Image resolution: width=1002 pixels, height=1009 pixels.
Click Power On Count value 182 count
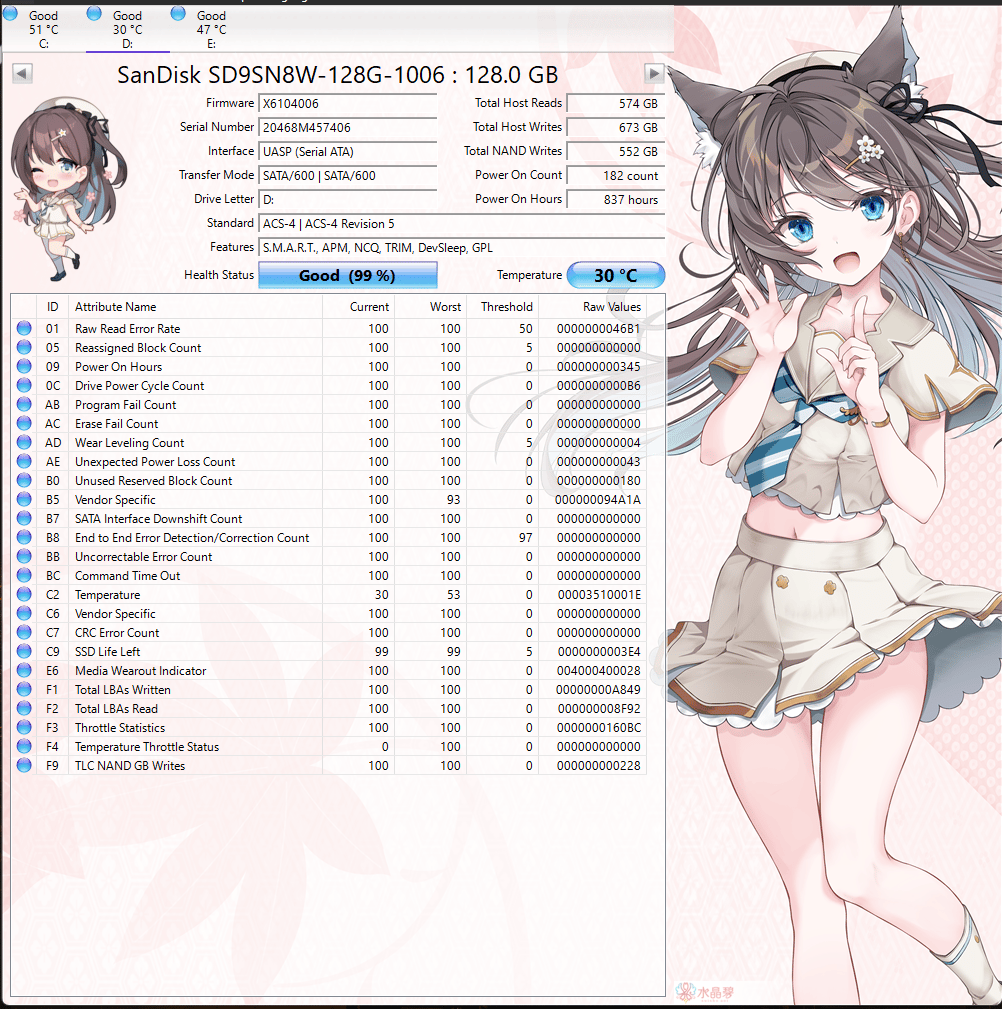click(615, 176)
